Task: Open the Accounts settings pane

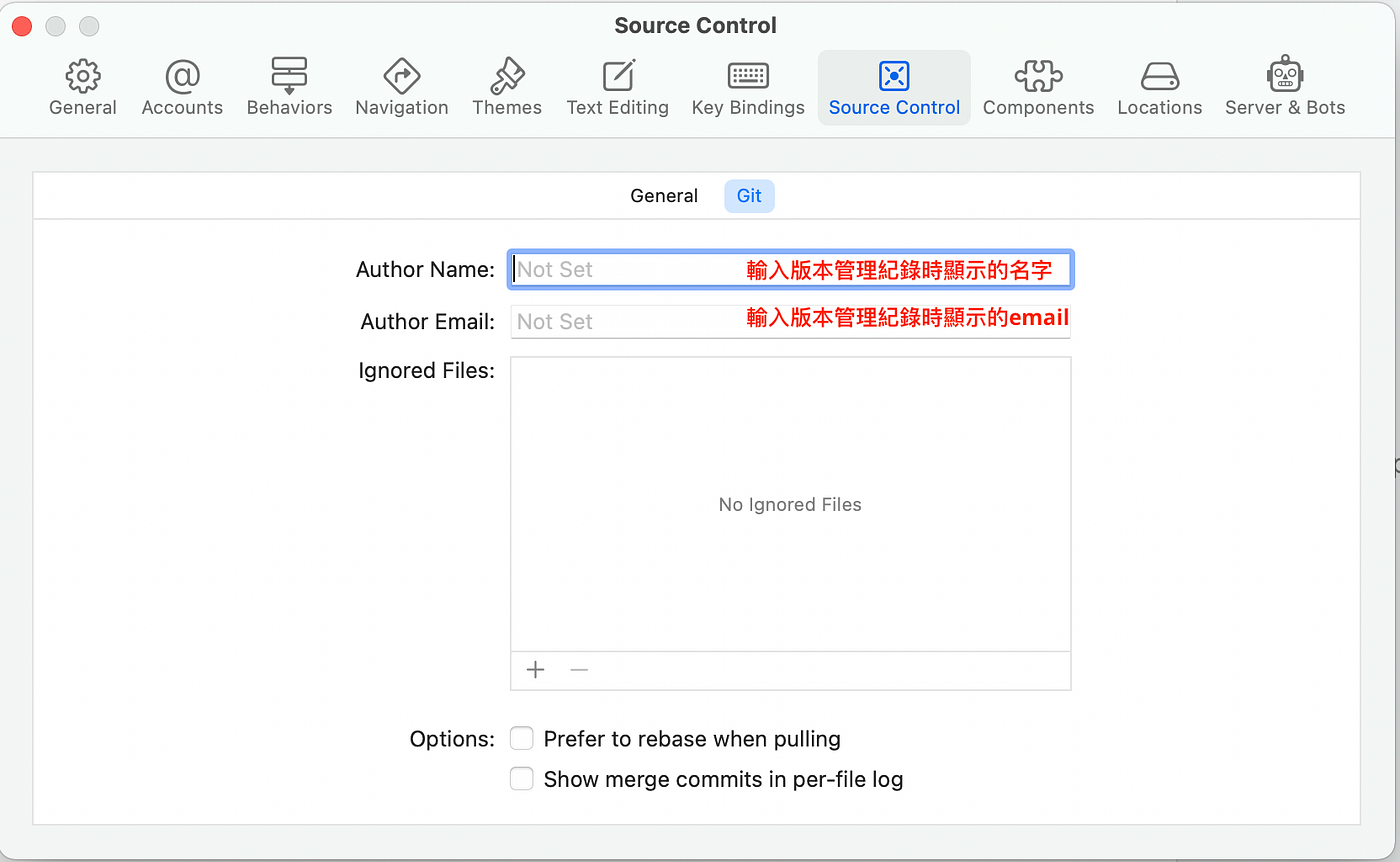Action: pos(181,85)
